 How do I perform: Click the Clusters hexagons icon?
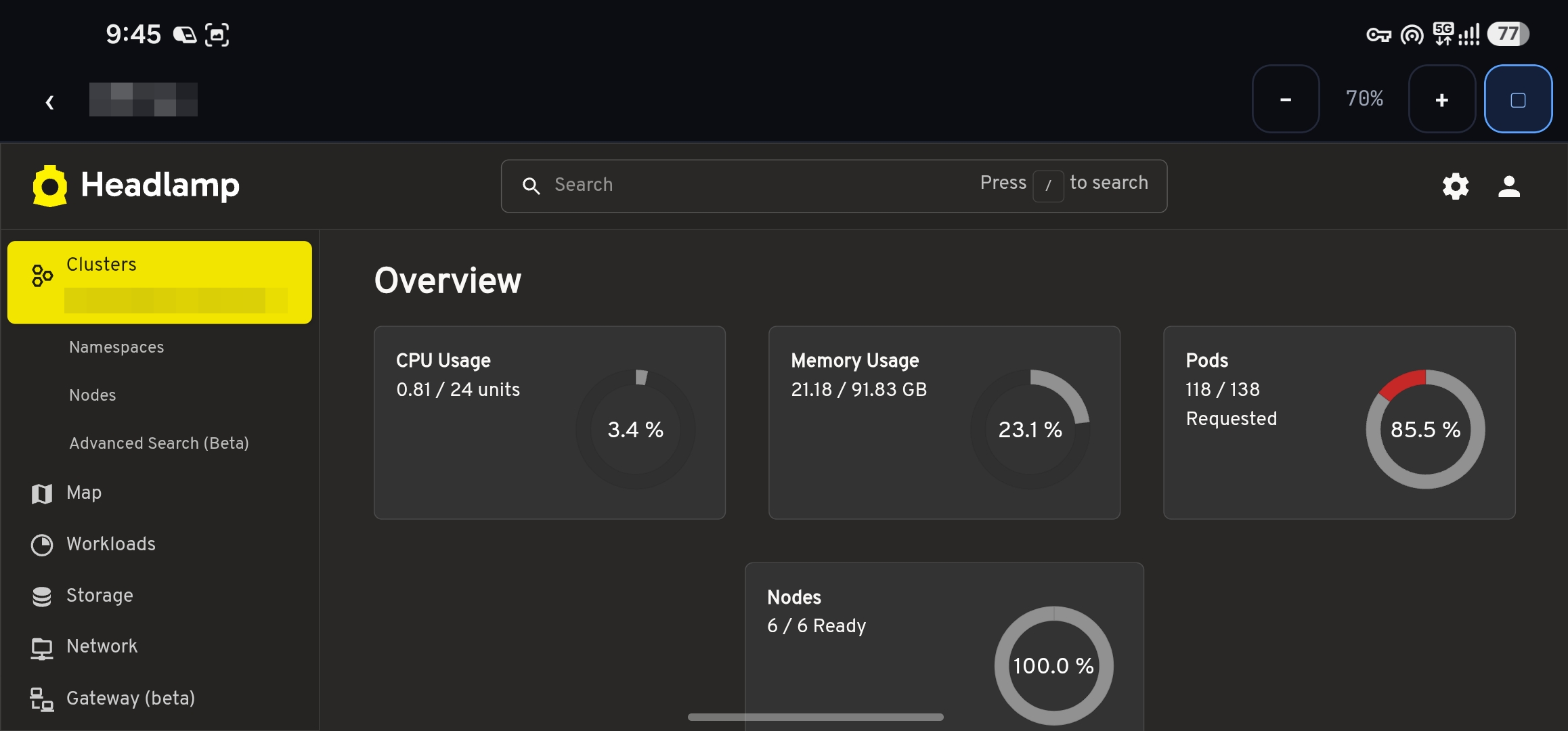pos(42,275)
